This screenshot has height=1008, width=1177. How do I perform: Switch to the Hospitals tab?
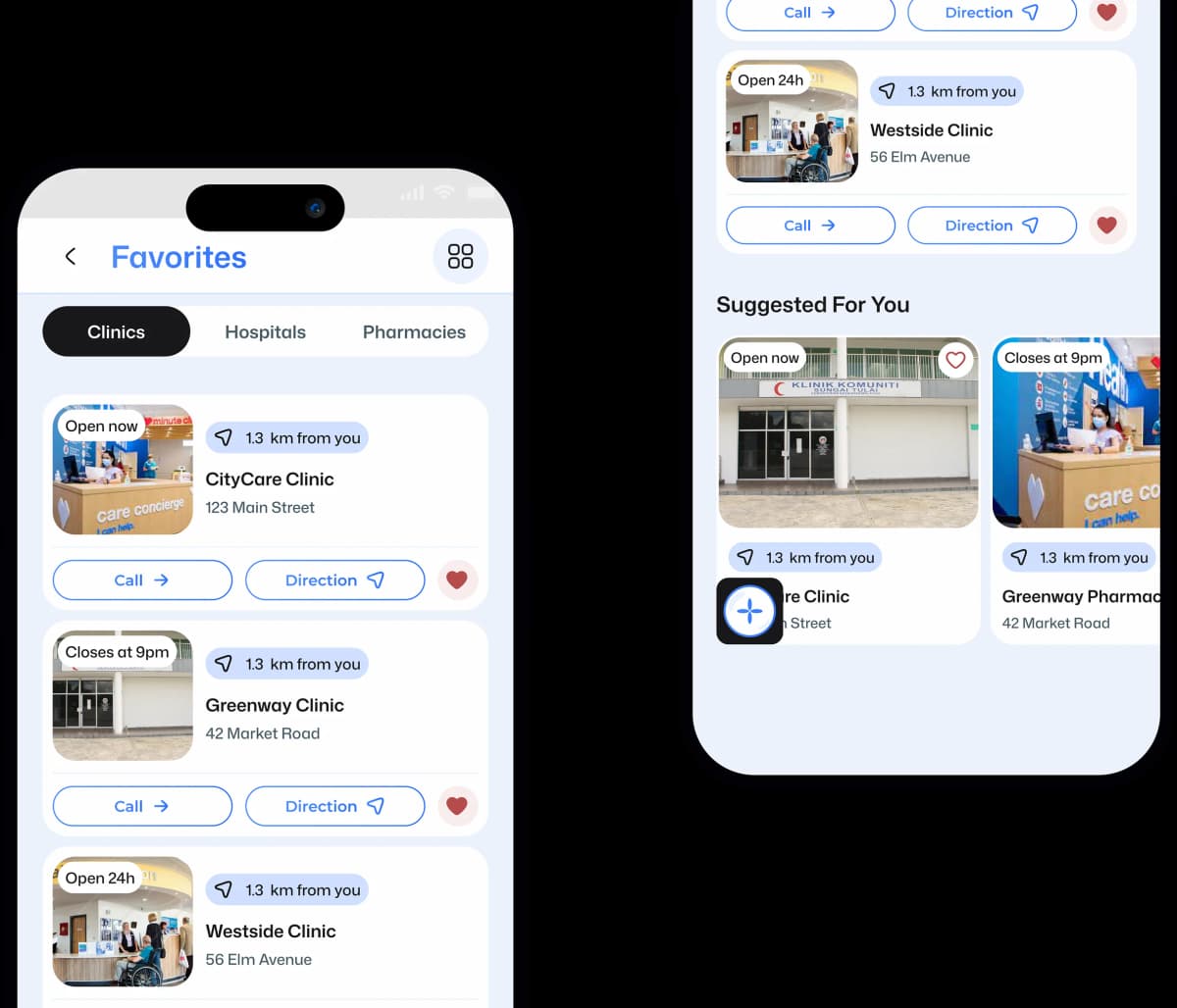pos(265,332)
